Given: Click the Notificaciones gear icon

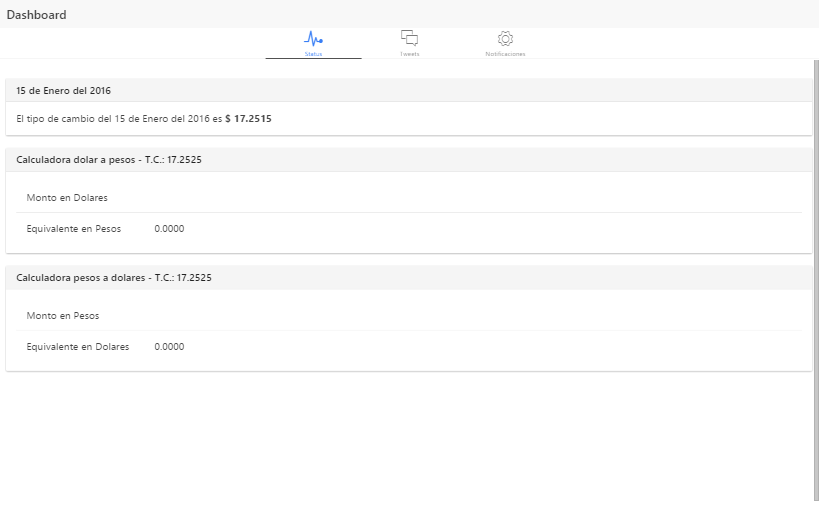Looking at the screenshot, I should 505,38.
